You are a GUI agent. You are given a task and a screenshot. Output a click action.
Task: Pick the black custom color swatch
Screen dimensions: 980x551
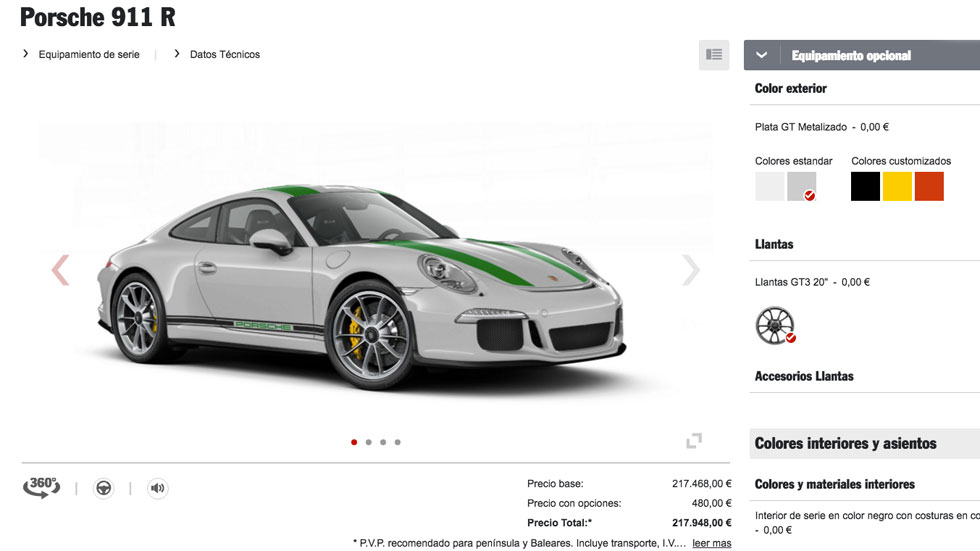(x=866, y=186)
